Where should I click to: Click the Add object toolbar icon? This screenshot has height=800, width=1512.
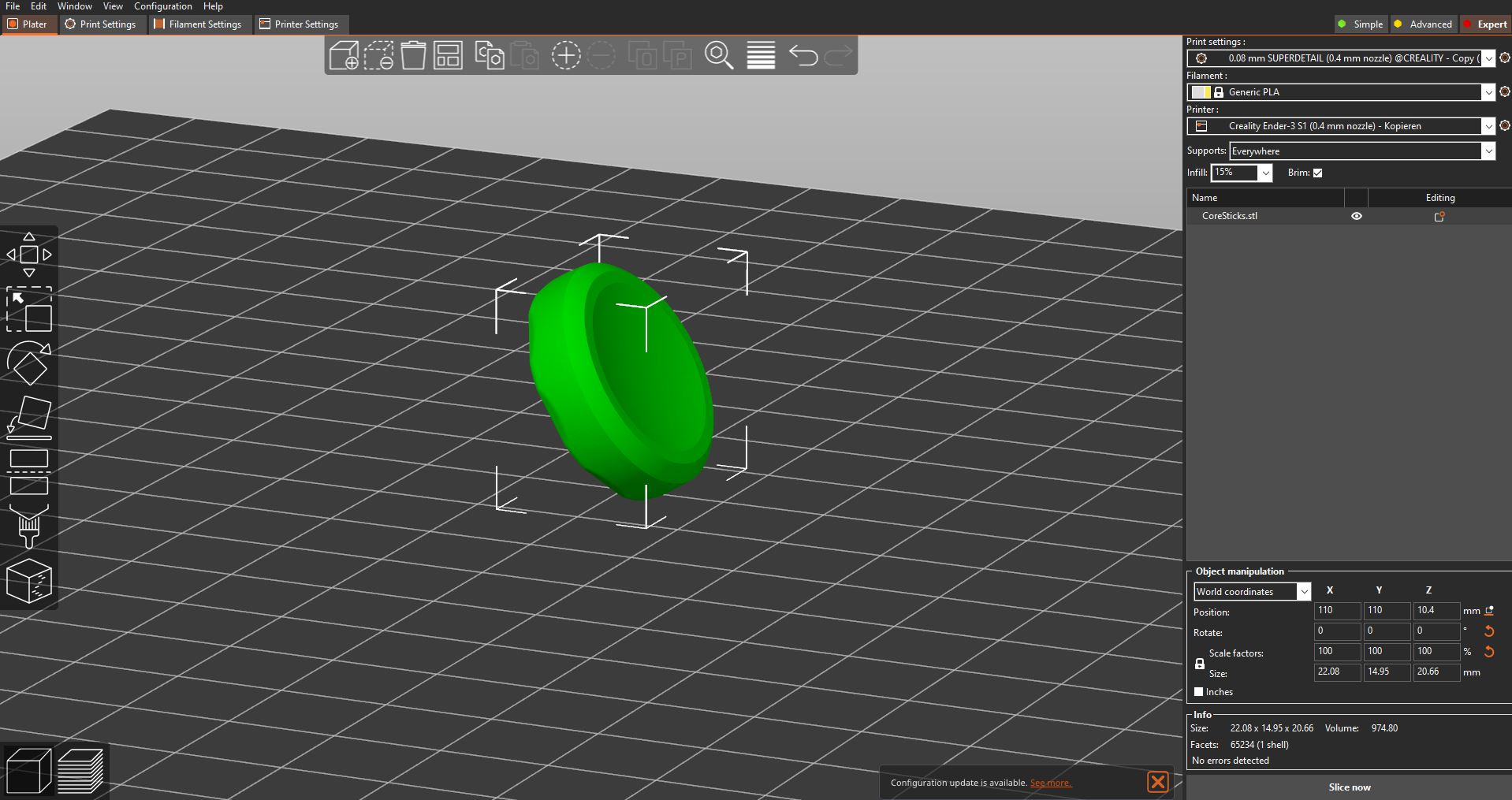pyautogui.click(x=344, y=55)
